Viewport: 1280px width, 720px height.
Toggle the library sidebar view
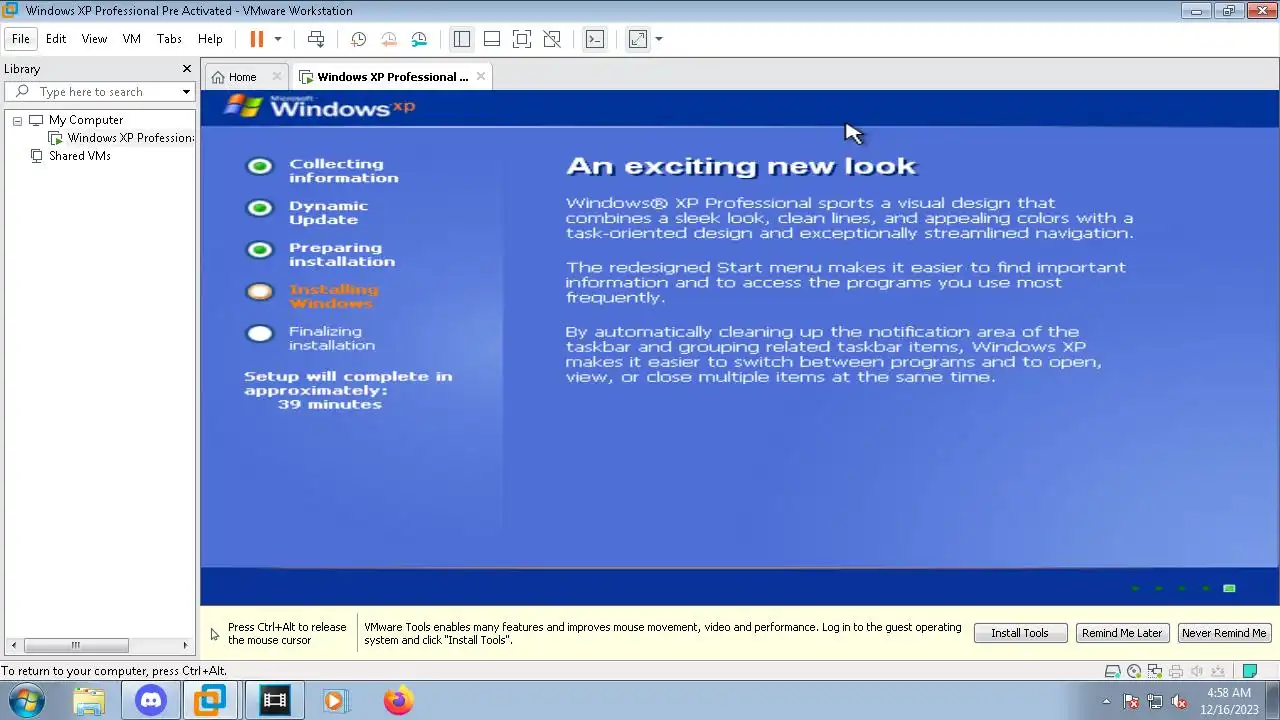(461, 39)
